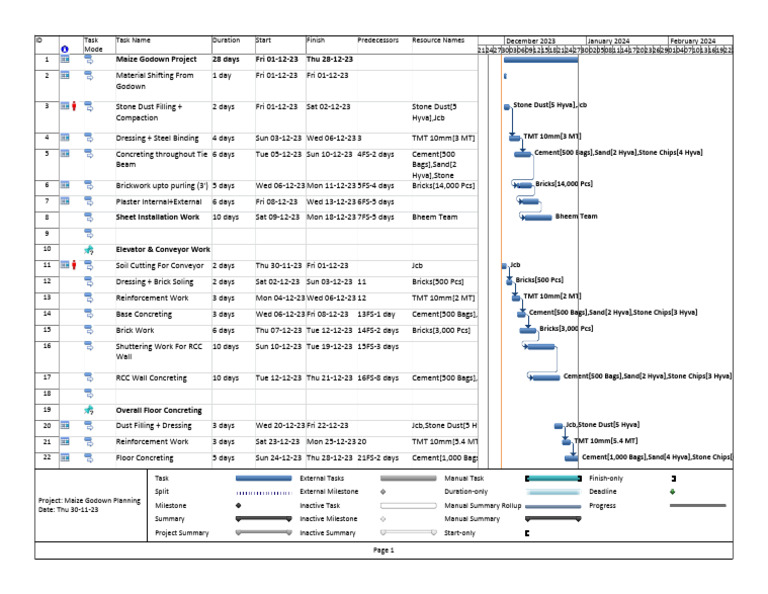The height and width of the screenshot is (594, 768).
Task: Click red overallocation icon in Soil Cutting For Conveyor row
Action: click(x=74, y=265)
